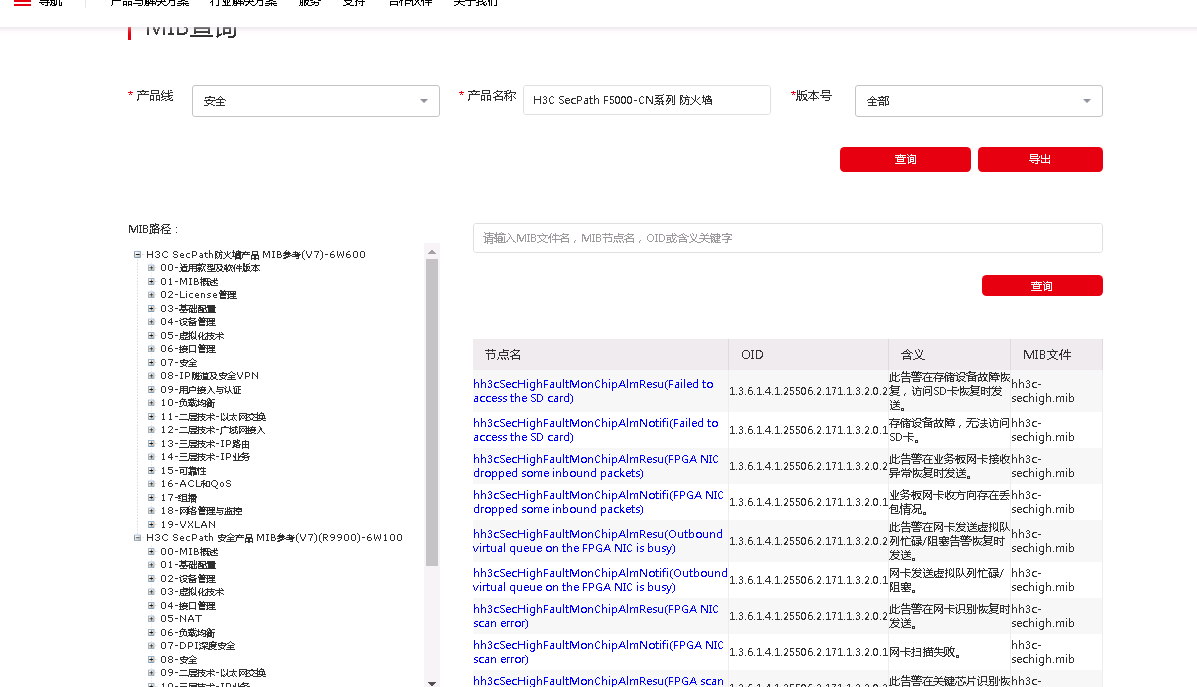Select the 12-二层技术-广域网接入 tree item

pyautogui.click(x=213, y=430)
